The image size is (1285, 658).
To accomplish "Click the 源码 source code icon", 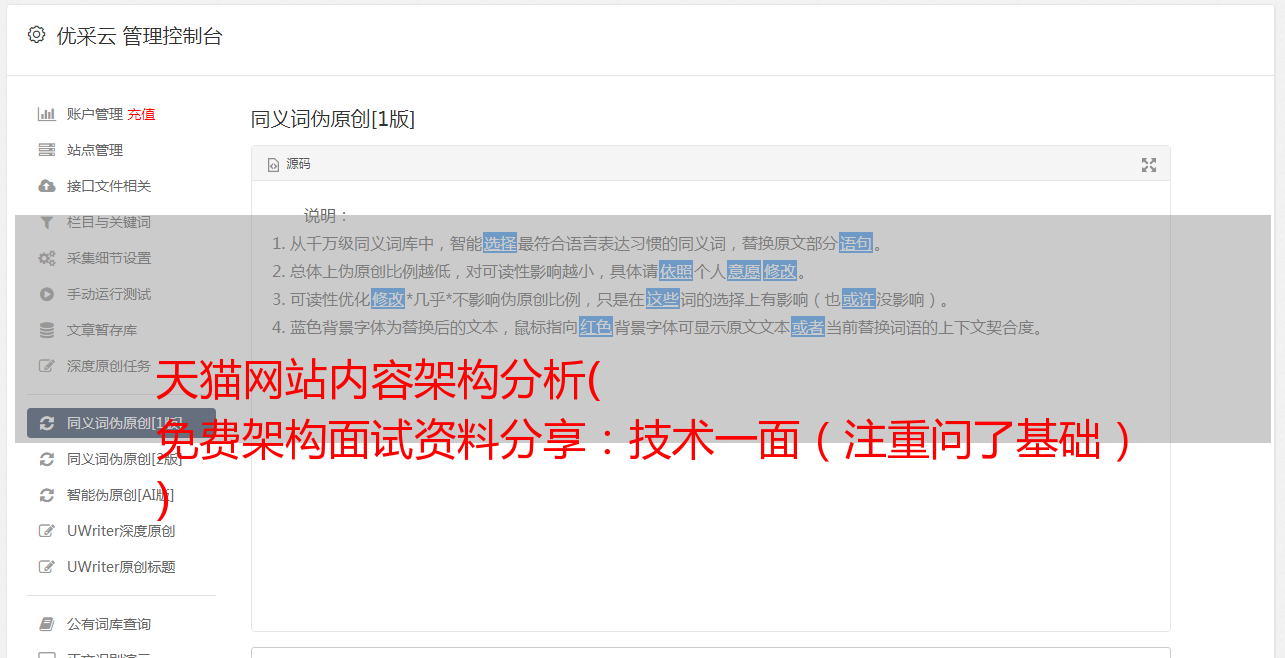I will (273, 165).
